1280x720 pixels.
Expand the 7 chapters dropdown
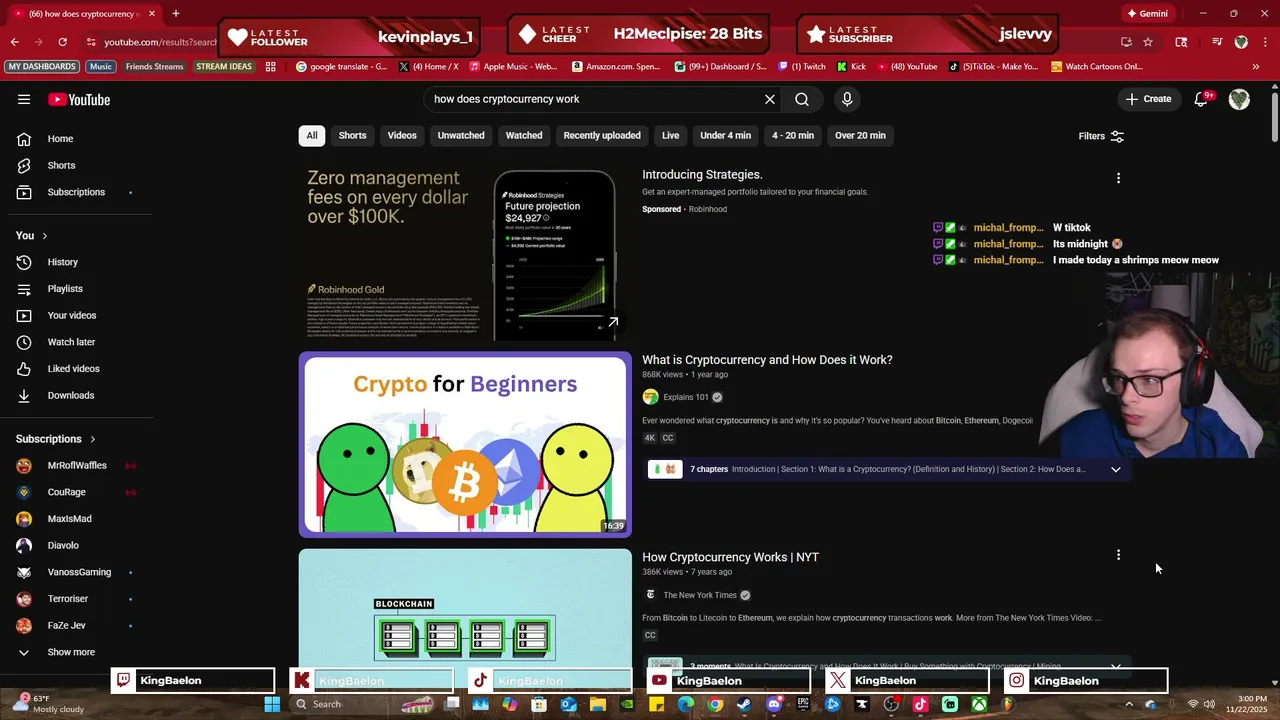(x=1116, y=469)
